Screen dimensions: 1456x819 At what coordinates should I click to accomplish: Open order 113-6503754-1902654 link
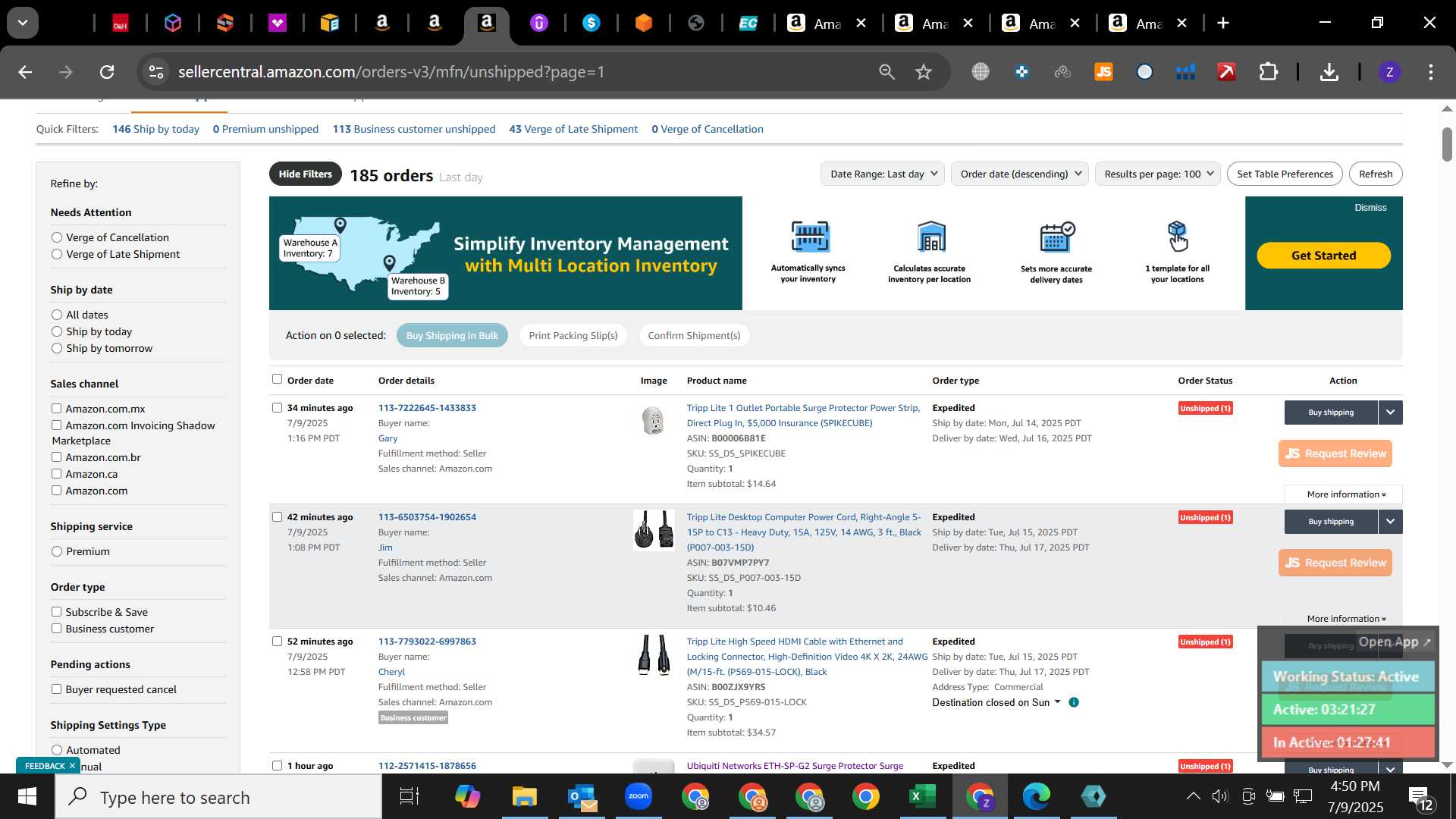click(x=427, y=517)
